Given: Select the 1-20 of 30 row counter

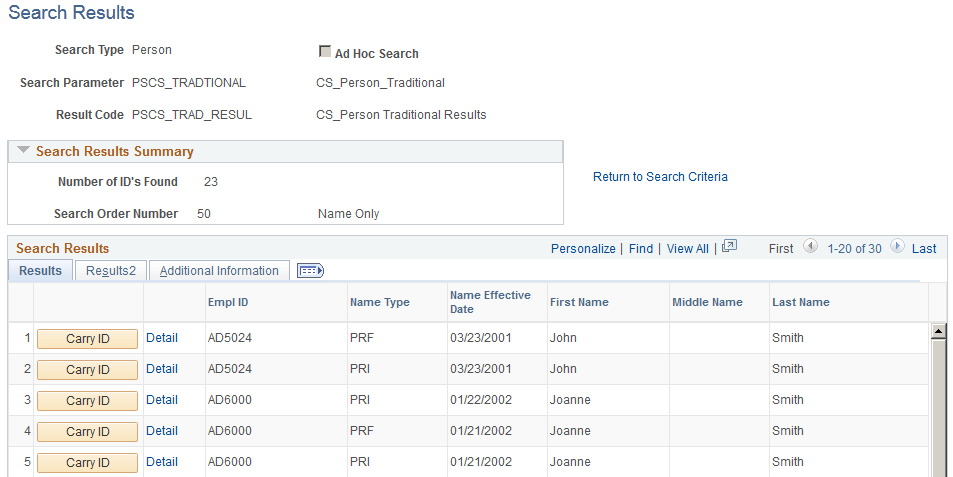Looking at the screenshot, I should (854, 249).
